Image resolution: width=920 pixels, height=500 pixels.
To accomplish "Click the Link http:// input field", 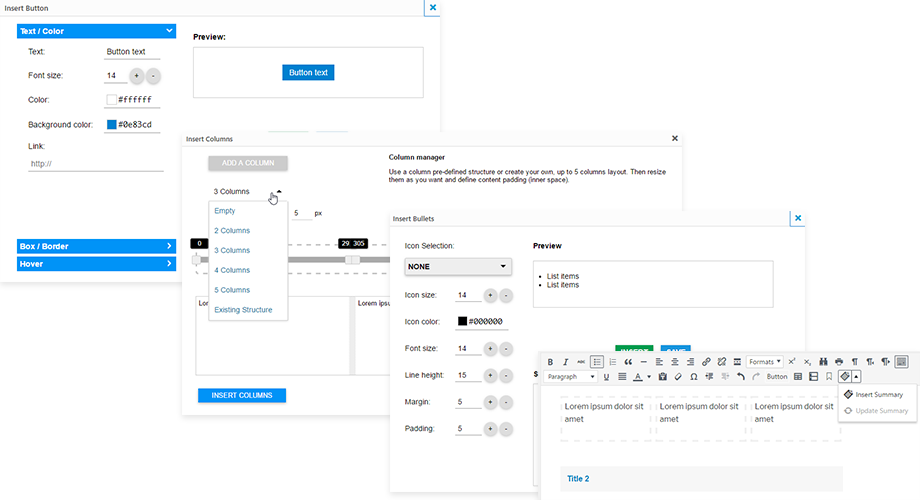I will click(96, 164).
